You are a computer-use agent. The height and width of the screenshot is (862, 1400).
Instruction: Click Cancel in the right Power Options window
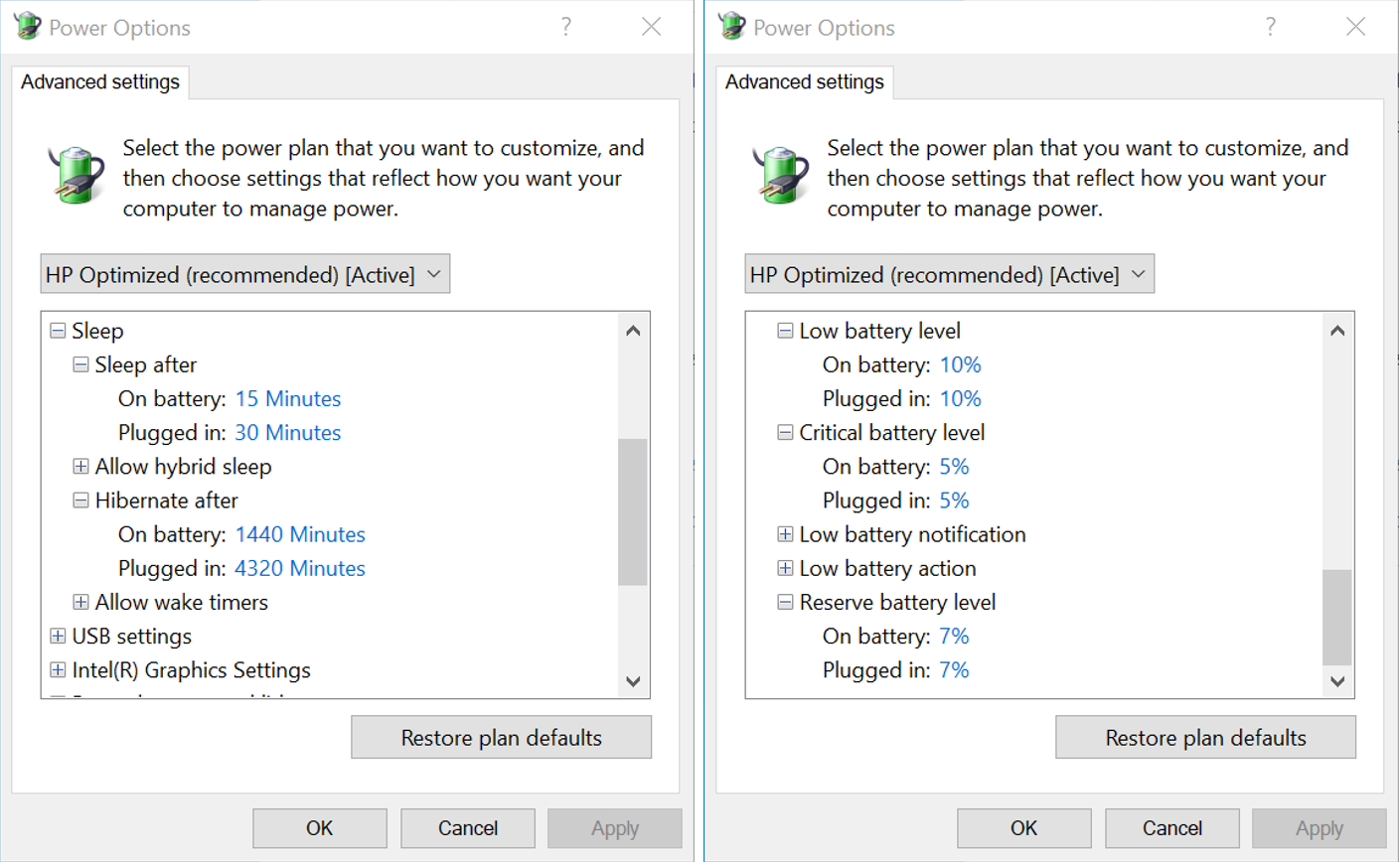1172,828
